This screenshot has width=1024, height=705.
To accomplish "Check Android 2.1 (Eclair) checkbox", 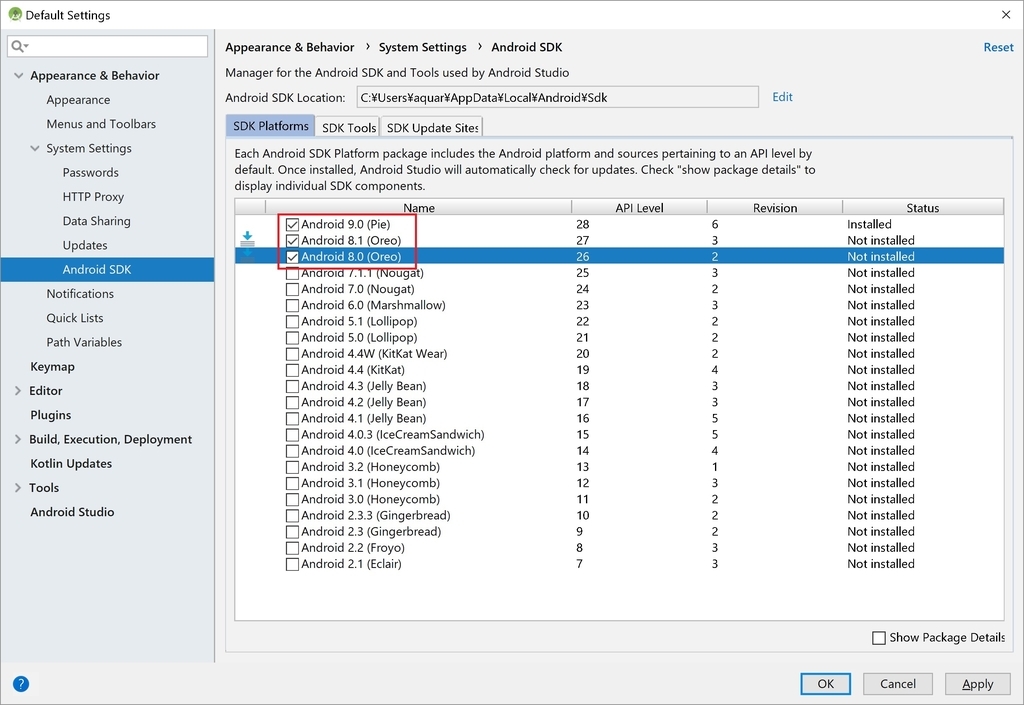I will (292, 565).
